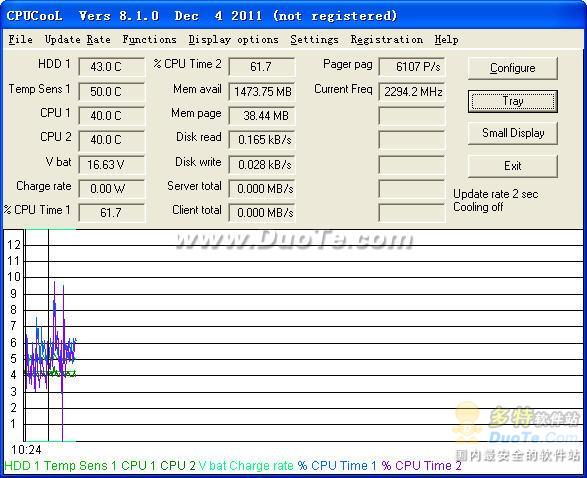Open the Display options menu
The width and height of the screenshot is (587, 478).
[x=234, y=40]
